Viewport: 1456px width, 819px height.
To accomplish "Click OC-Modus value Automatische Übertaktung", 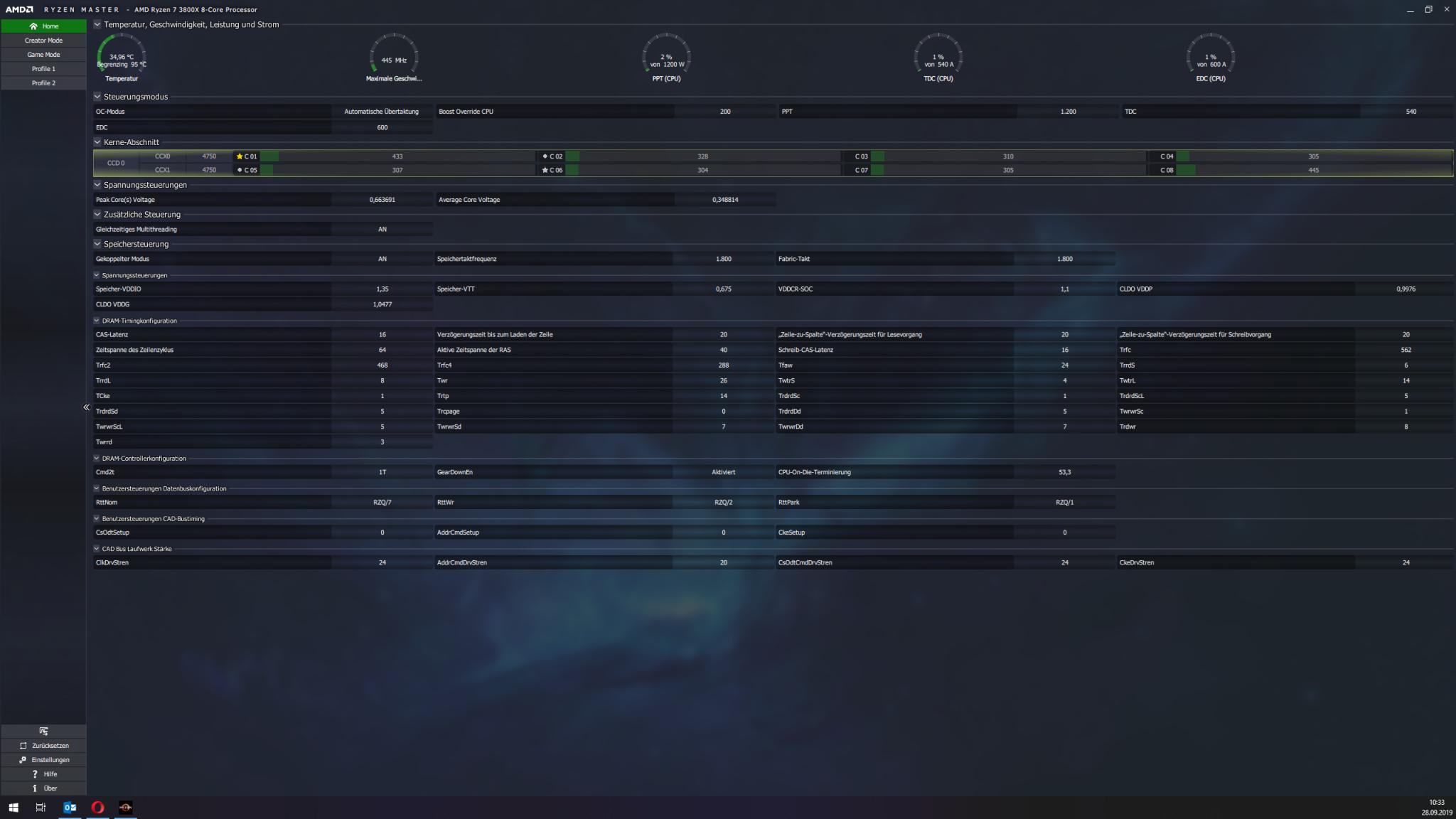I will point(382,112).
